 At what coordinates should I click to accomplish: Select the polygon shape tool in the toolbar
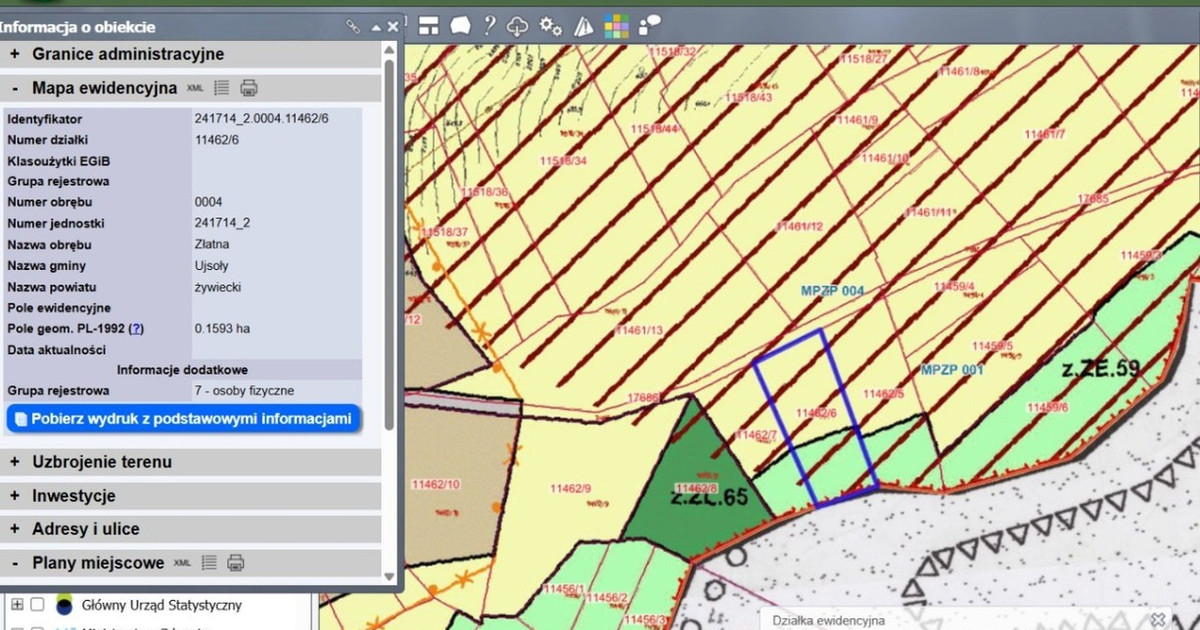click(460, 26)
